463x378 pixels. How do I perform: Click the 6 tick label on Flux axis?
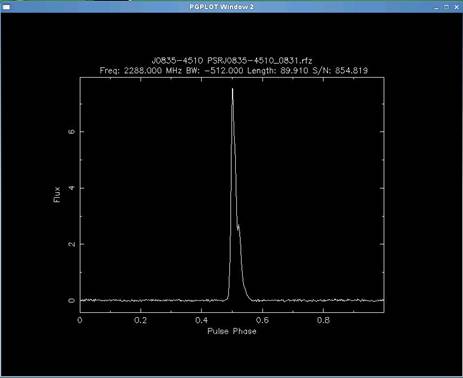[71, 132]
